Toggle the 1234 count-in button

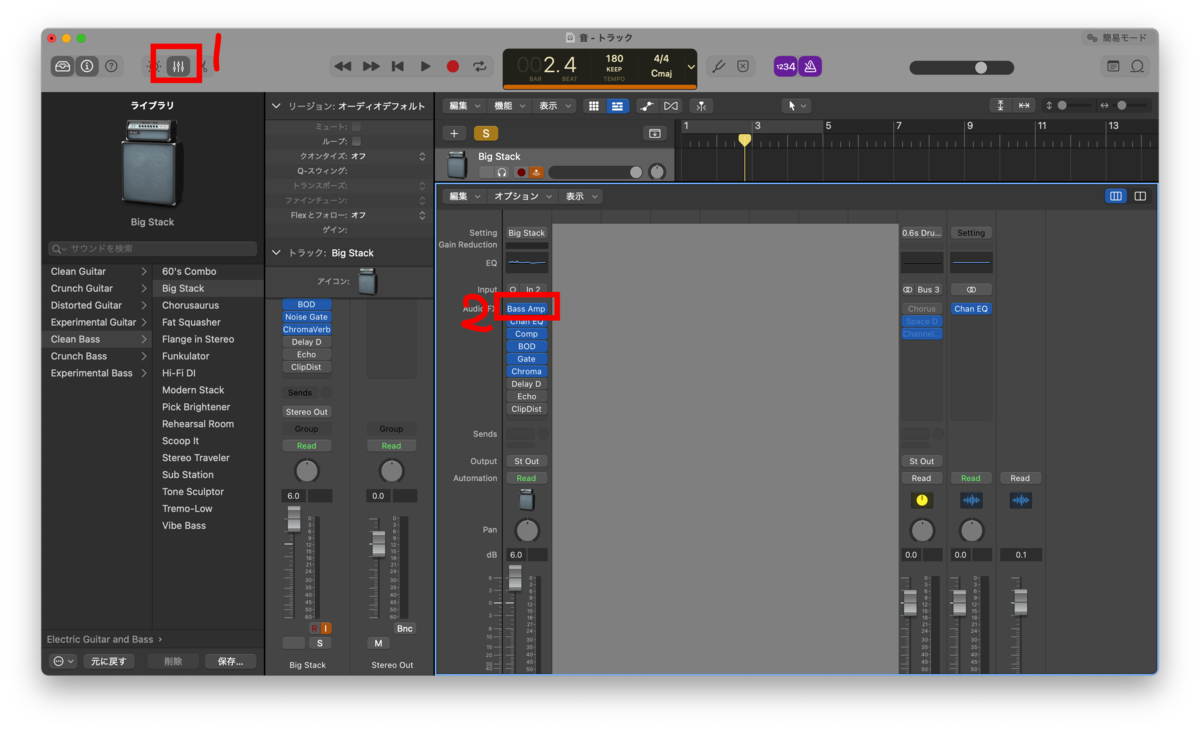coord(785,66)
